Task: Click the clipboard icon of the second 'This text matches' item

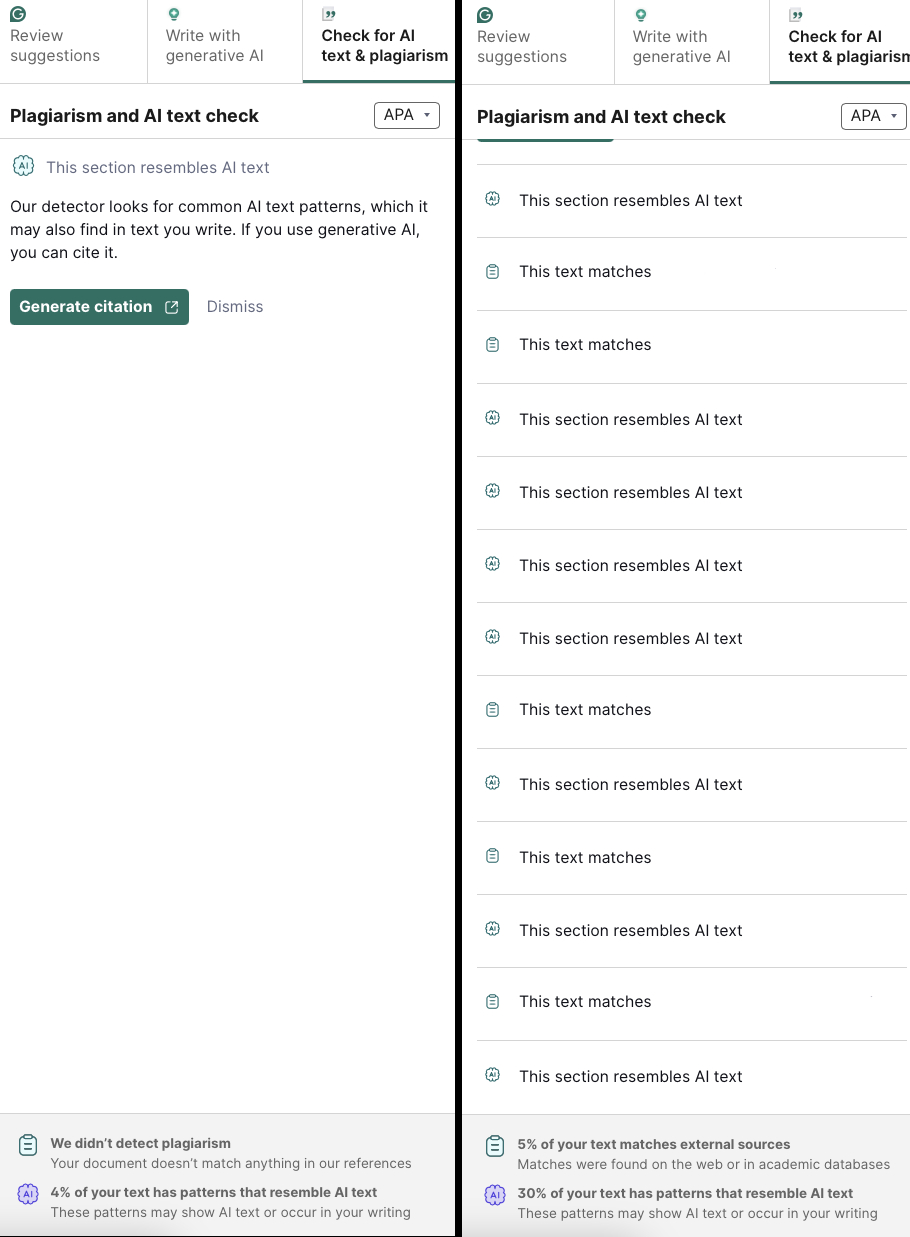Action: pos(492,345)
